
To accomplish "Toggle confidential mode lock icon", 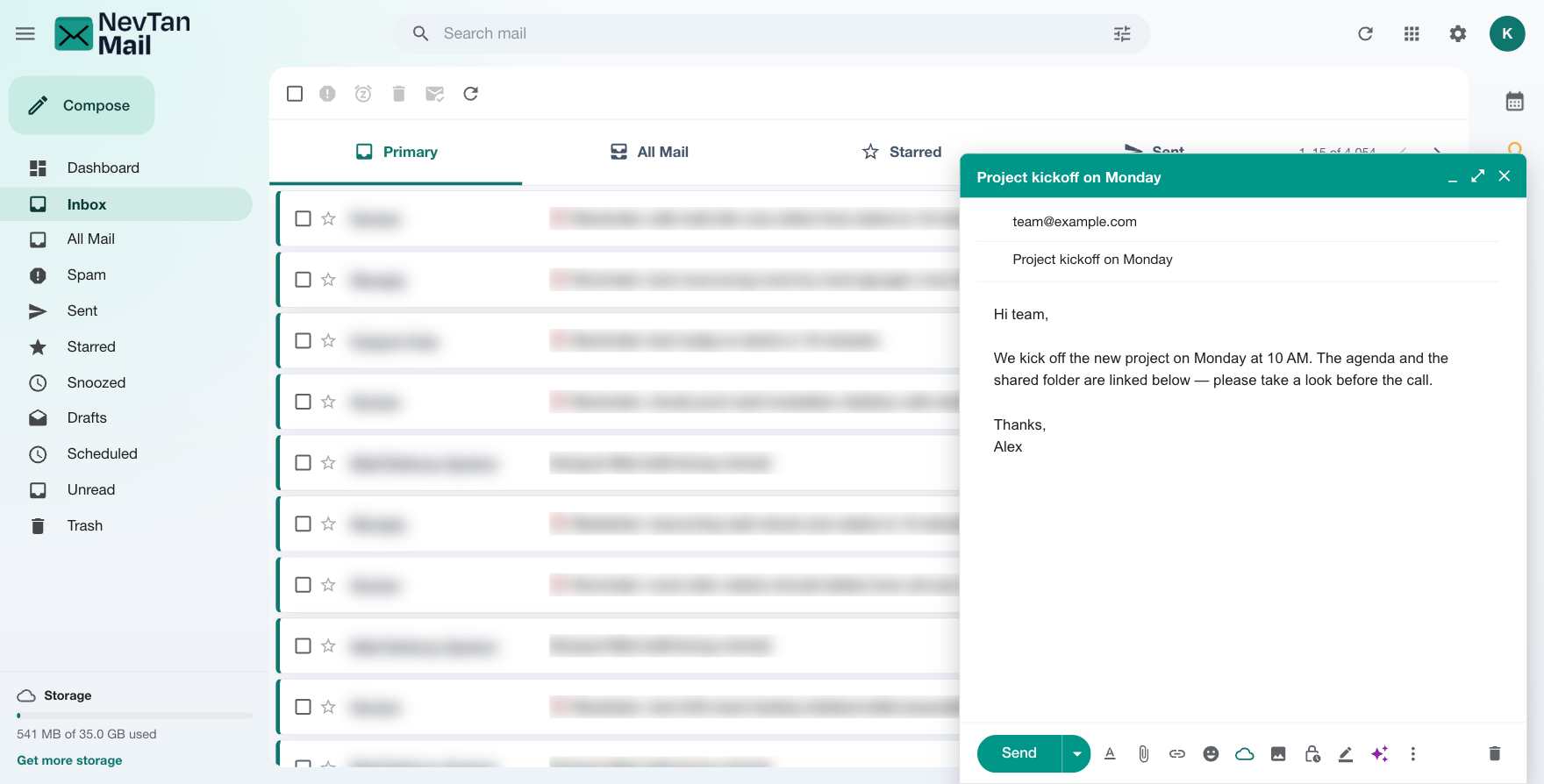I will (1312, 753).
